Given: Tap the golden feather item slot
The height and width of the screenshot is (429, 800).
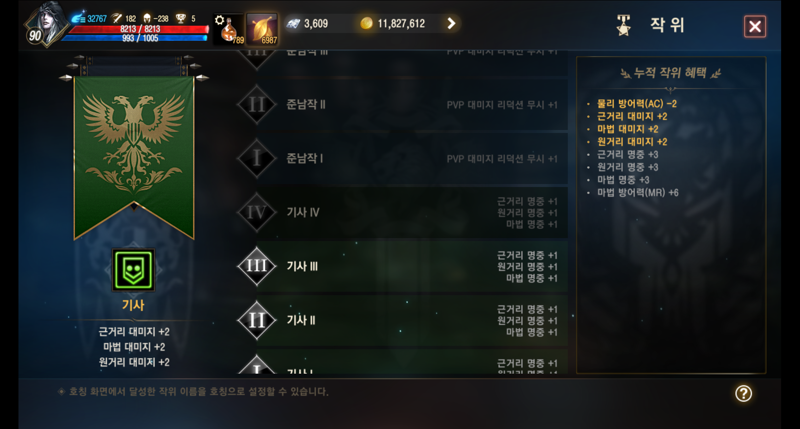Looking at the screenshot, I should point(262,29).
